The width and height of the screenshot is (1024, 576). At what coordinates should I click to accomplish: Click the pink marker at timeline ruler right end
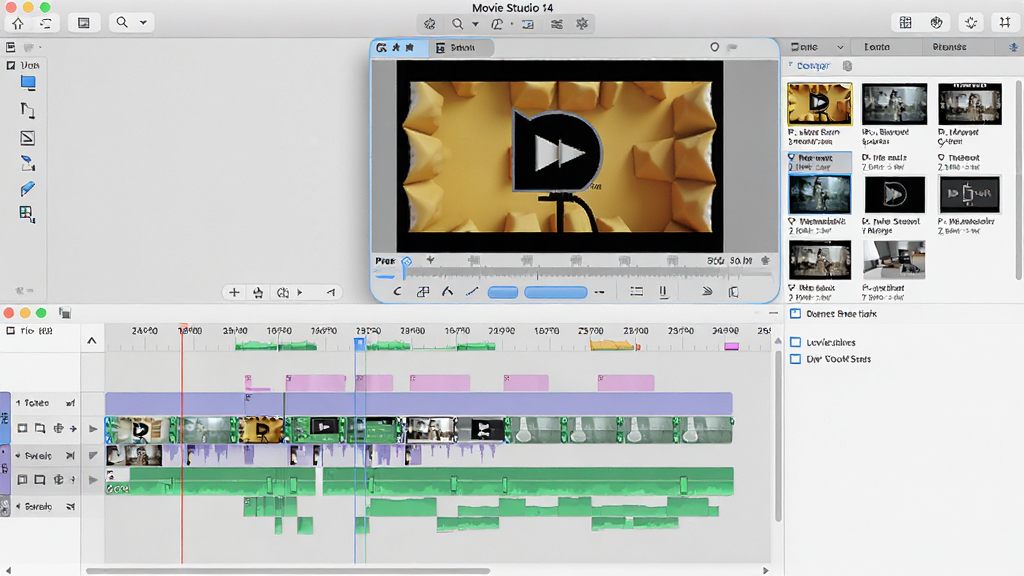click(x=731, y=346)
